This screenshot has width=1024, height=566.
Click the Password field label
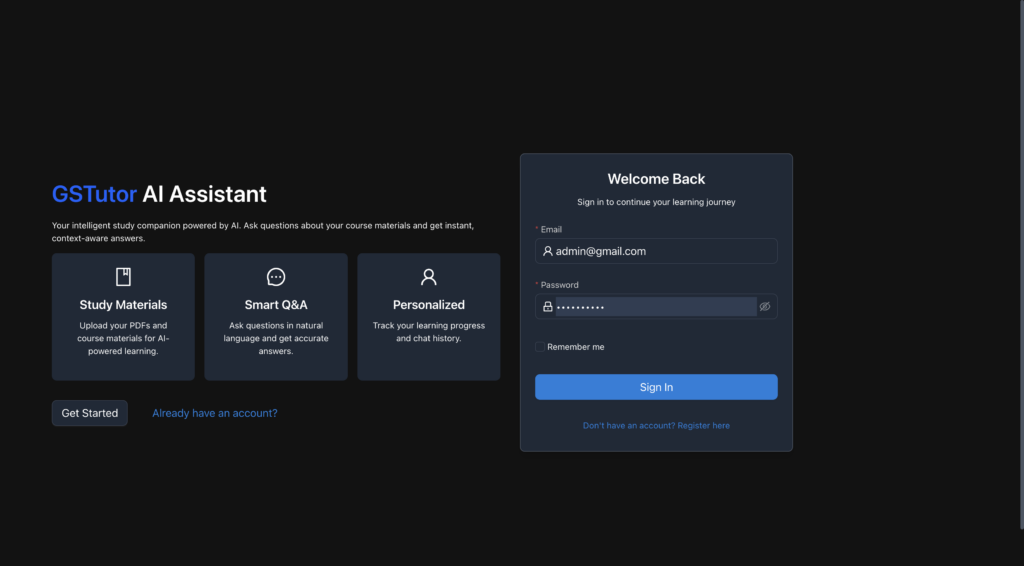coord(559,285)
